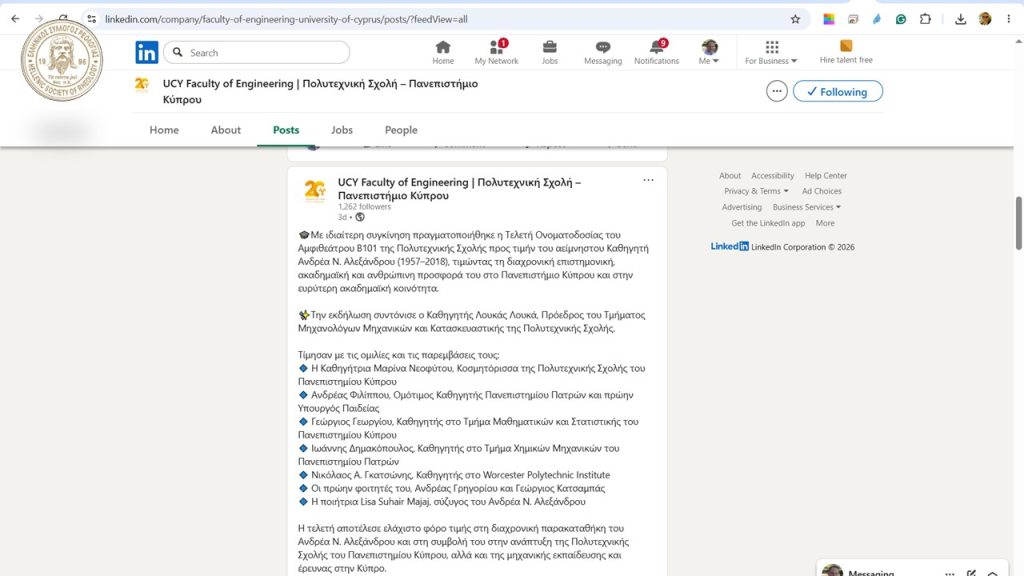The width and height of the screenshot is (1024, 576).
Task: Click the page vertical scrollbar thumb
Action: tap(1018, 223)
